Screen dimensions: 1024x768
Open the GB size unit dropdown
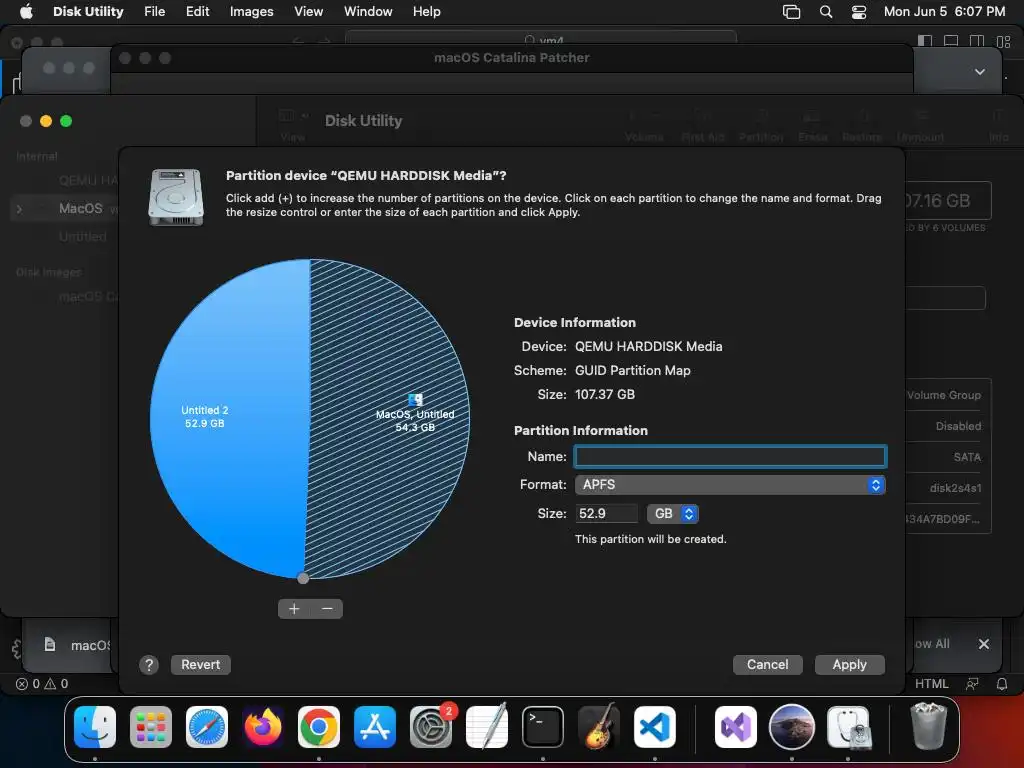pyautogui.click(x=673, y=513)
